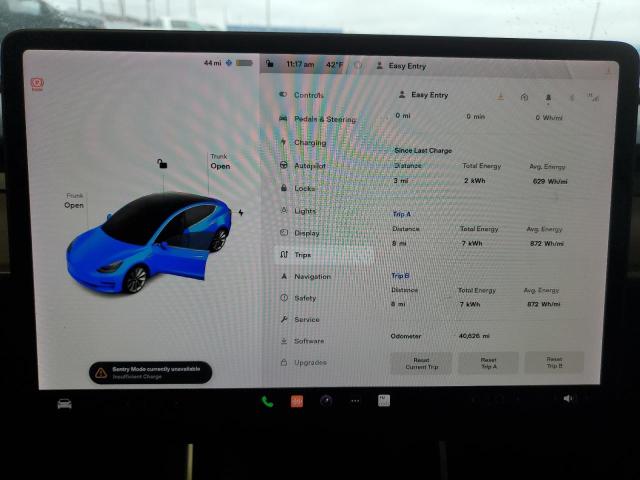Tap the charge port lightning bolt icon
Screen dimensions: 640x480
pyautogui.click(x=241, y=213)
